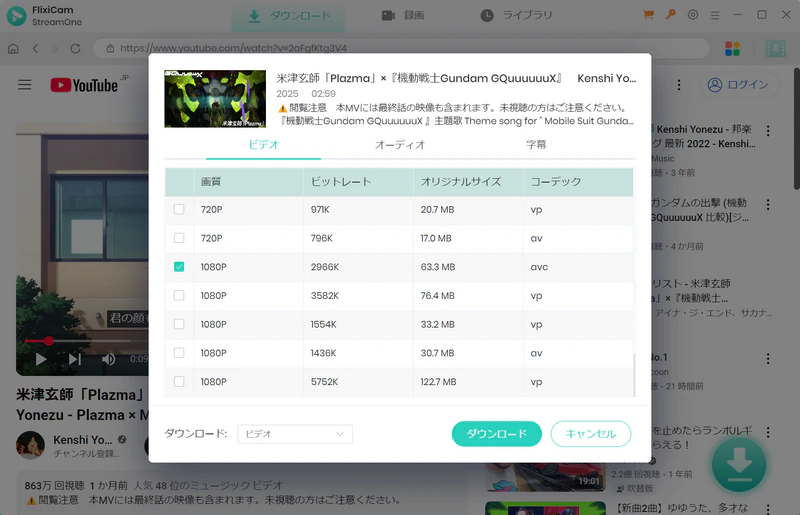The width and height of the screenshot is (800, 515).
Task: Open the settings gear icon
Action: point(693,15)
